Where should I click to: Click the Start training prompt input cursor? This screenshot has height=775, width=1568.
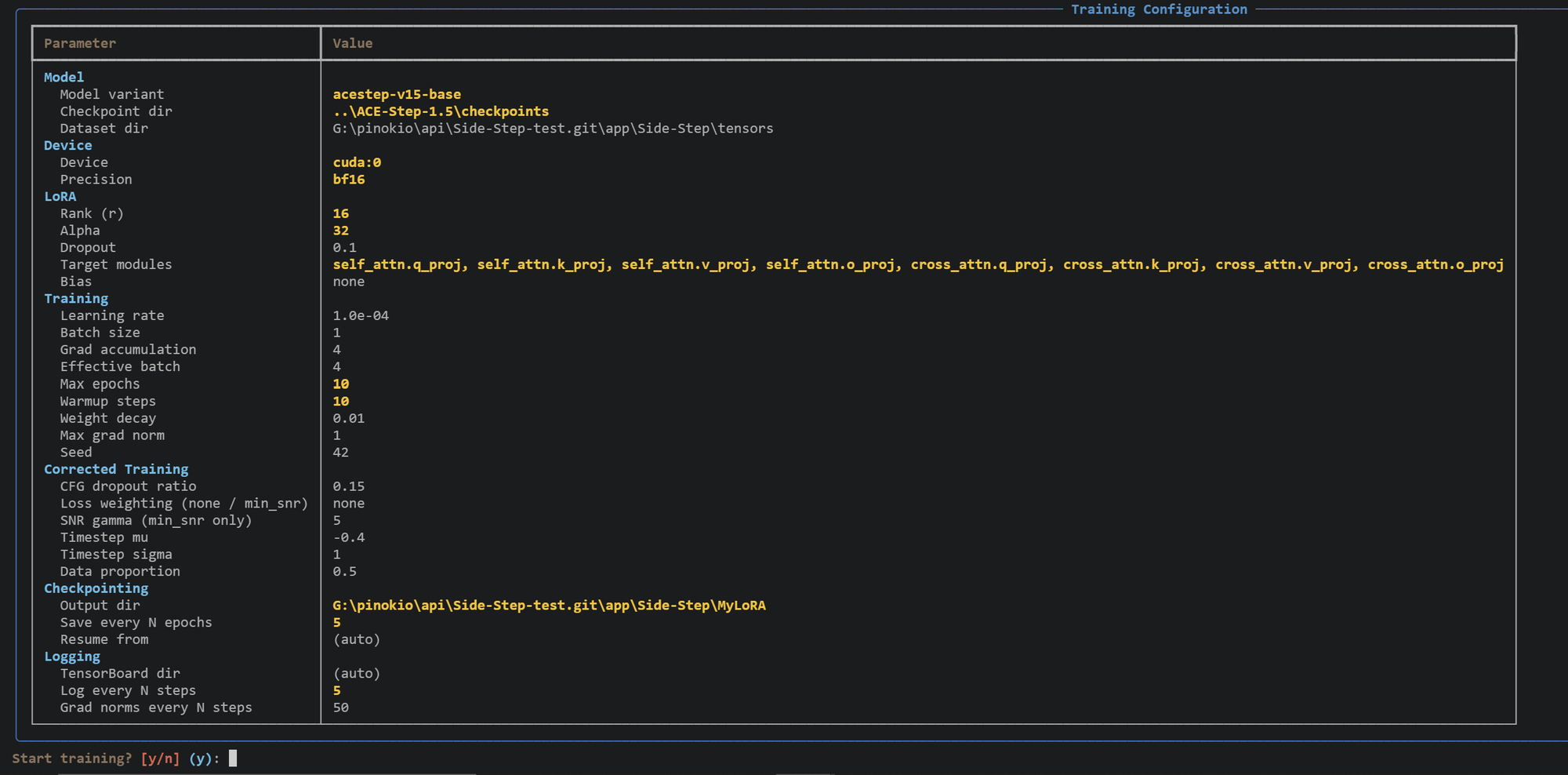pos(233,758)
